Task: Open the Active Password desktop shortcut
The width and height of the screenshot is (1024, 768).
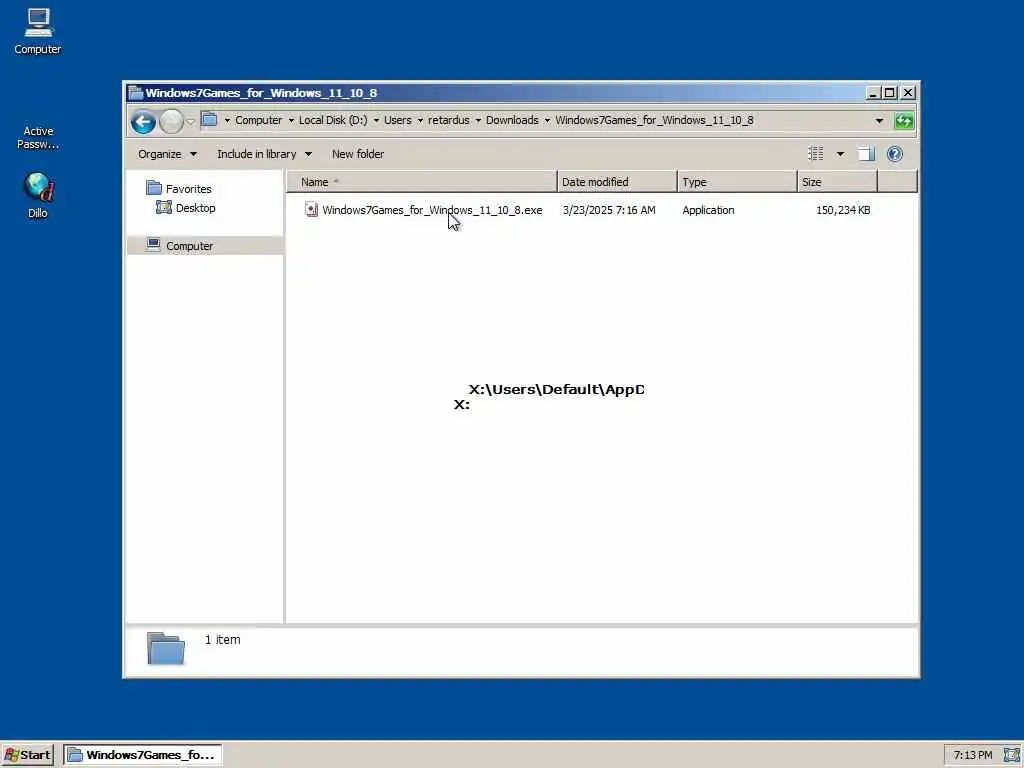Action: [x=38, y=137]
